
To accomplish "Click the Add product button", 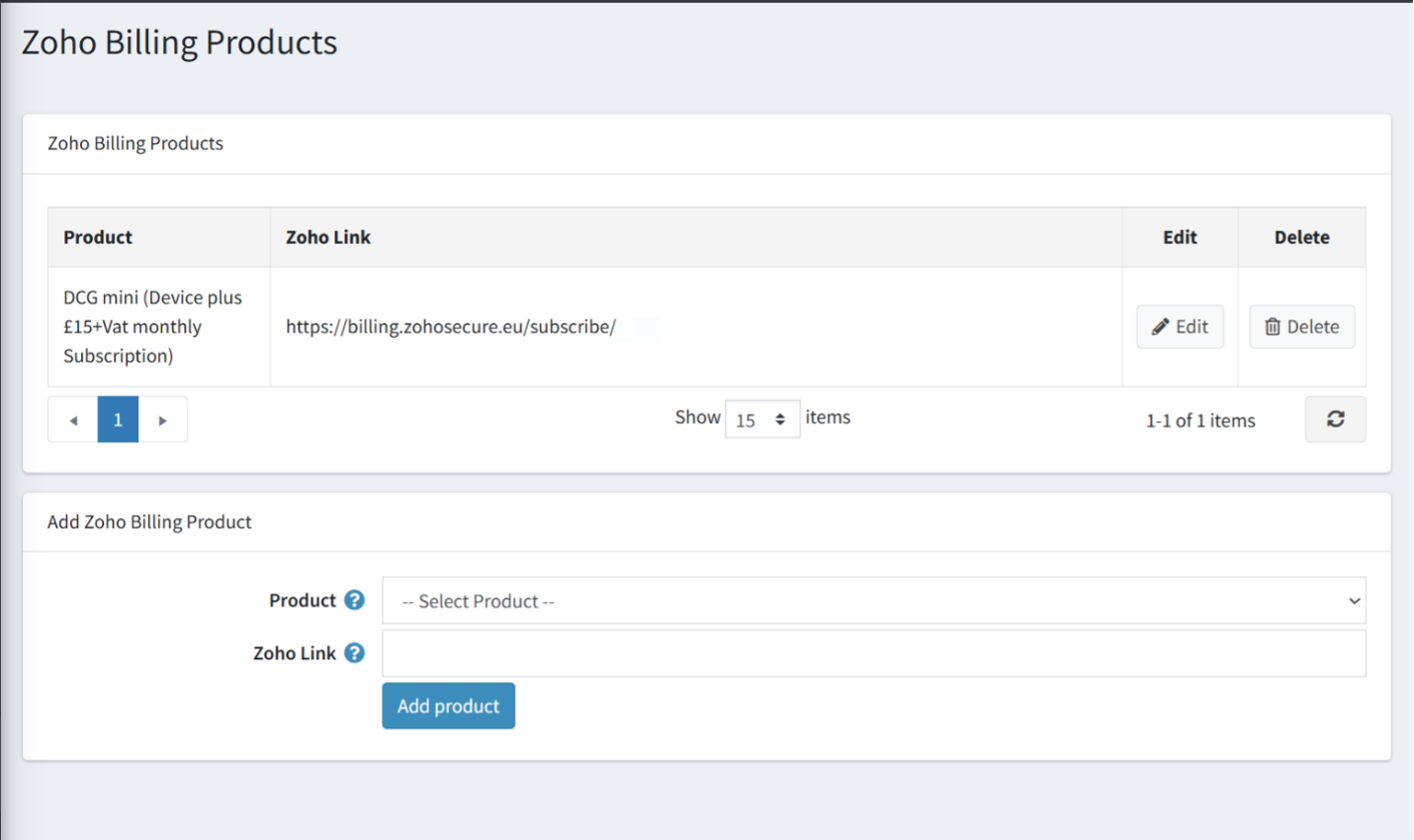I will (x=449, y=706).
